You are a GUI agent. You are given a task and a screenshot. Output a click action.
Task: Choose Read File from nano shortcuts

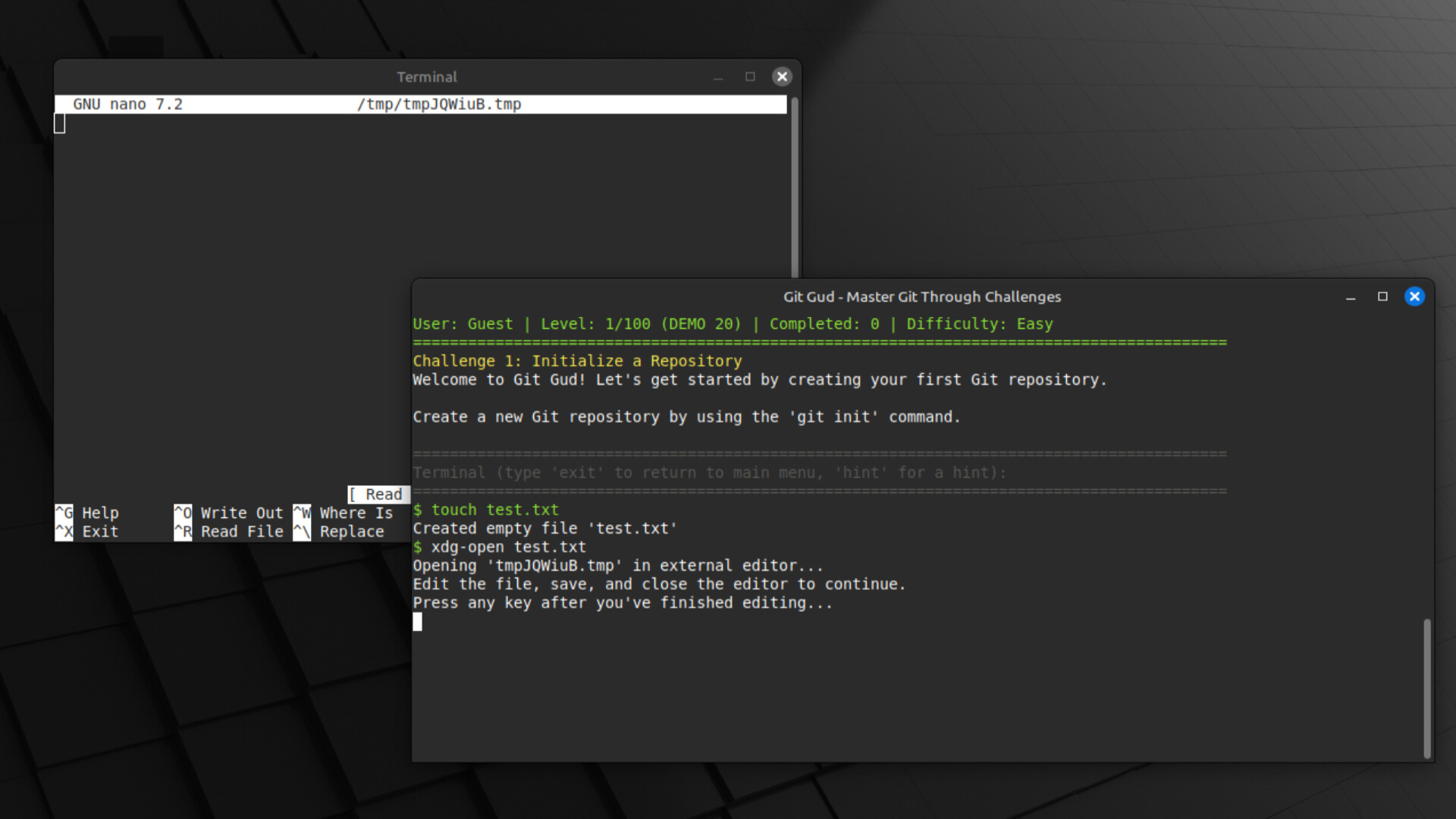coord(242,531)
